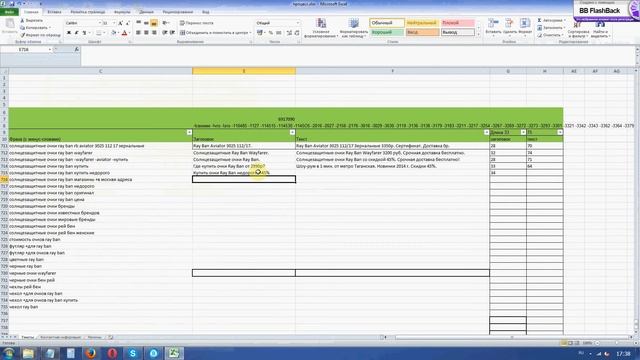The image size is (640, 360).
Task: Open the font name Calibri dropdown
Action: [100, 23]
